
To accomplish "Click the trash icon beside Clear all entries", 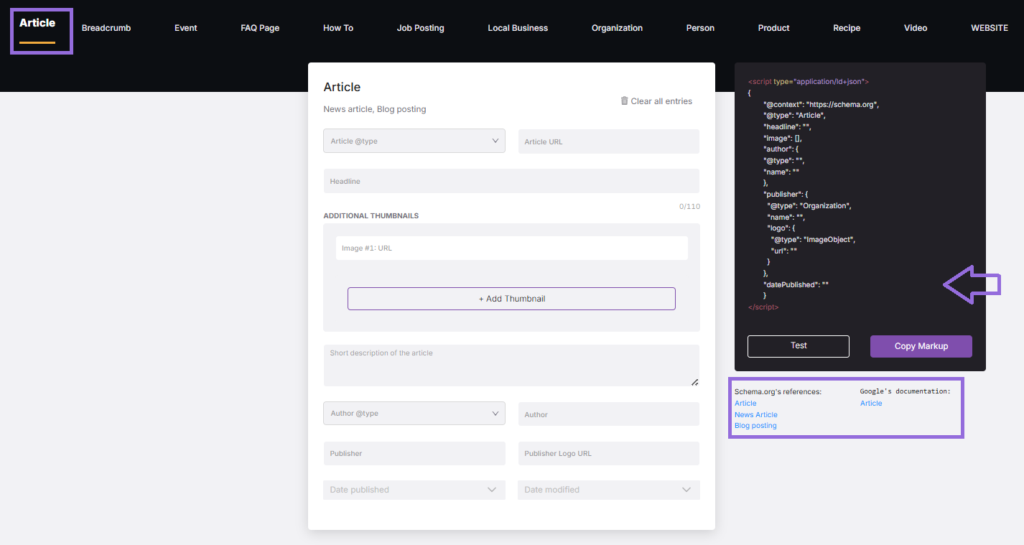I will 624,101.
